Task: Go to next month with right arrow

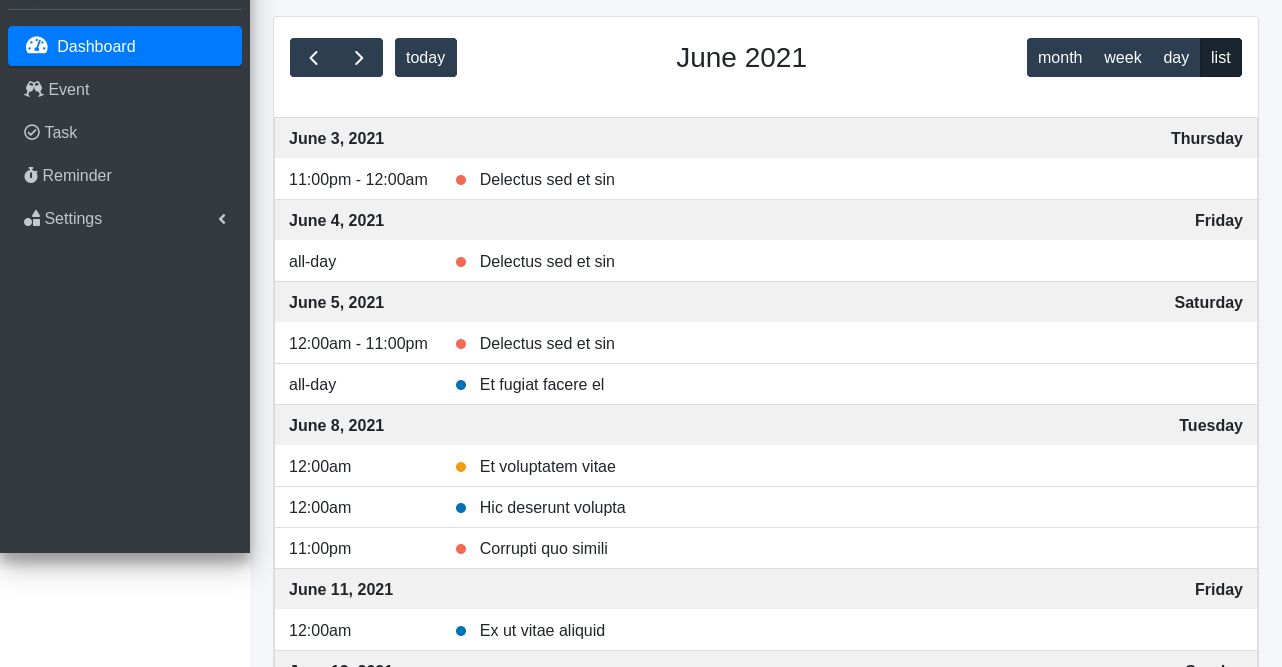Action: click(x=359, y=57)
